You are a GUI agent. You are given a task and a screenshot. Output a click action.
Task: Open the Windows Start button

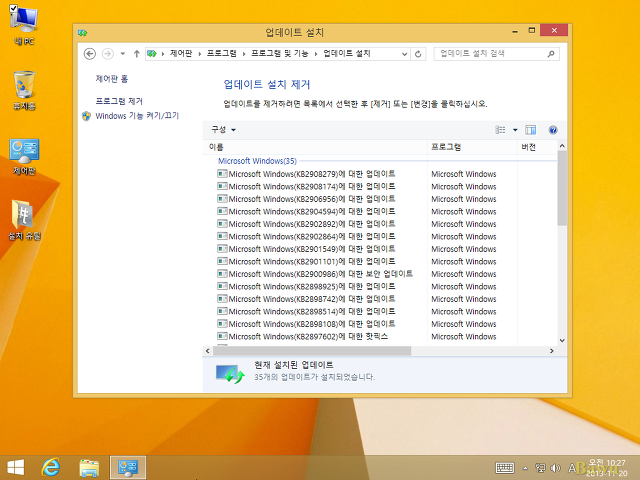point(16,468)
